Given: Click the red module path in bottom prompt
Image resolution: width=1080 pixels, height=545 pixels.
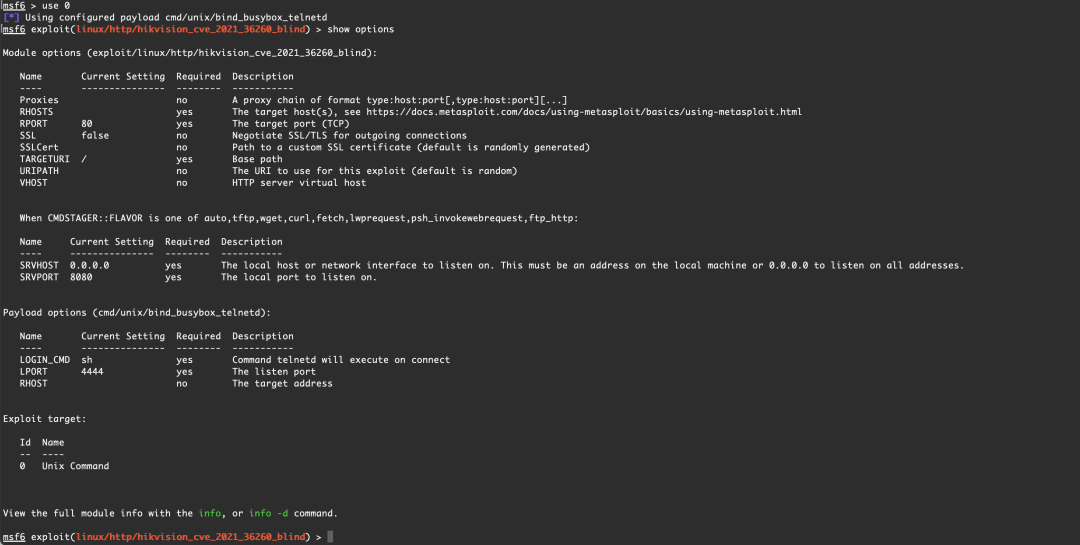Looking at the screenshot, I should tap(191, 537).
